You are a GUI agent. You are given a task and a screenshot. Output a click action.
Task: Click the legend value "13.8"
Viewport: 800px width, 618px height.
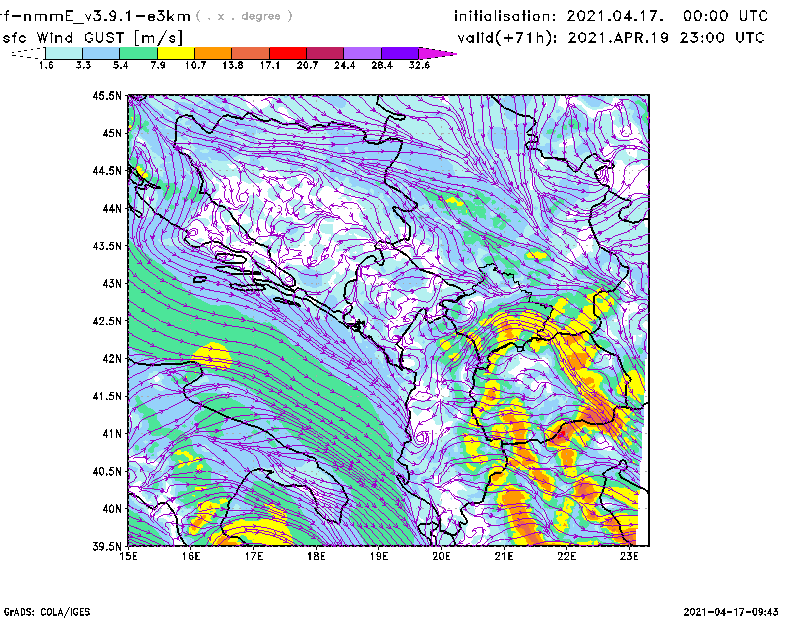tap(232, 65)
